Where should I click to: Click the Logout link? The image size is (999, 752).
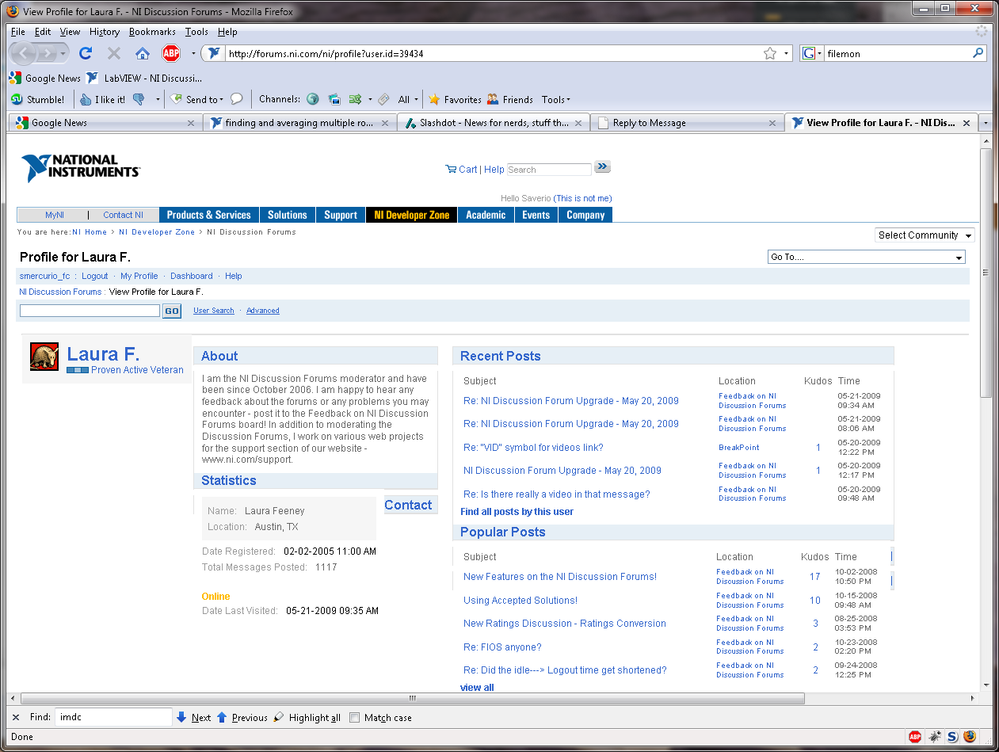(x=94, y=276)
